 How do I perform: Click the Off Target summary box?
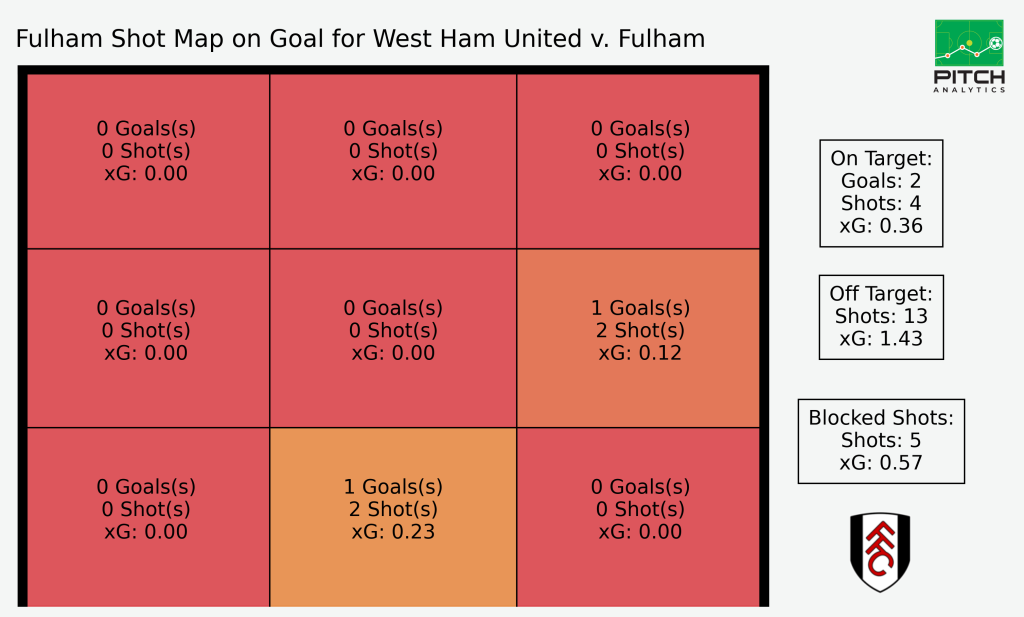coord(881,317)
